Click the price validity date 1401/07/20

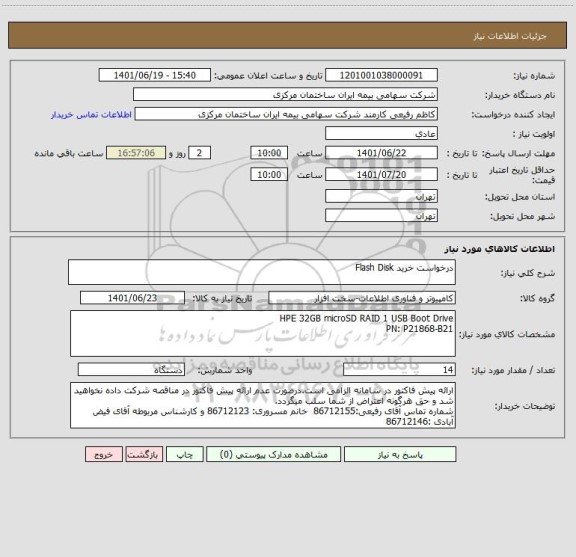click(381, 175)
